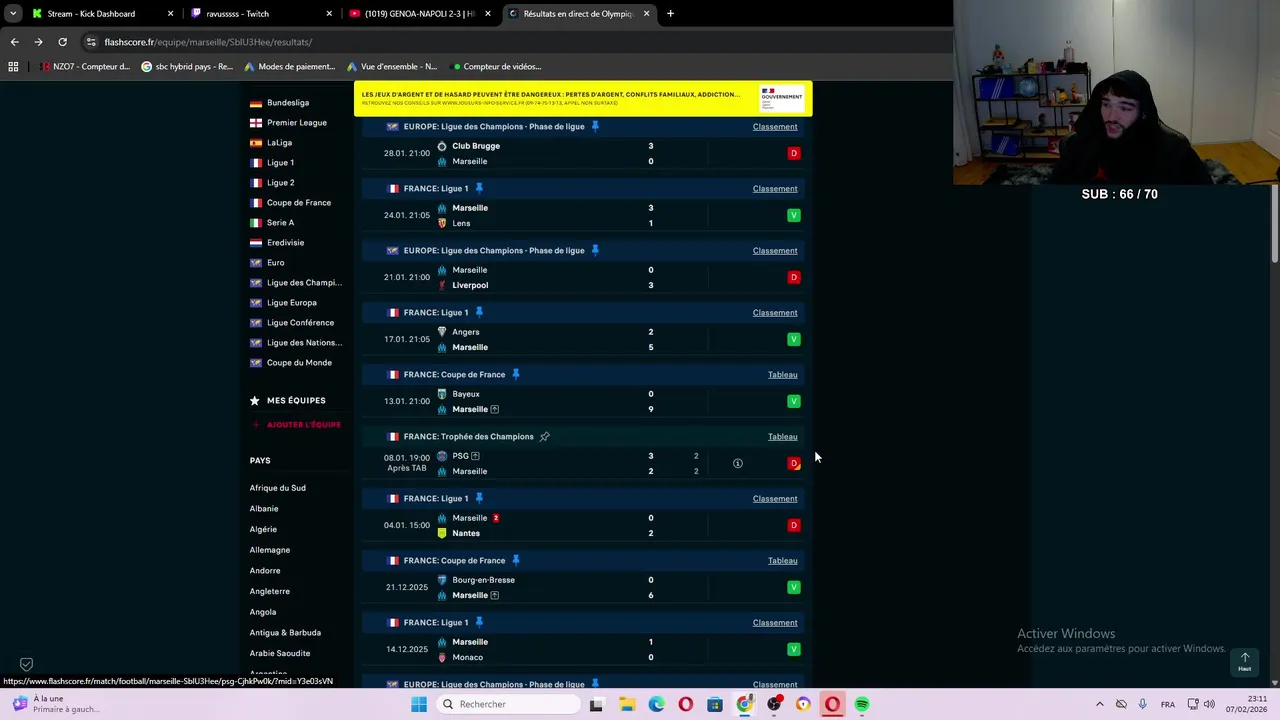
Task: Reload the current page
Action: click(62, 42)
